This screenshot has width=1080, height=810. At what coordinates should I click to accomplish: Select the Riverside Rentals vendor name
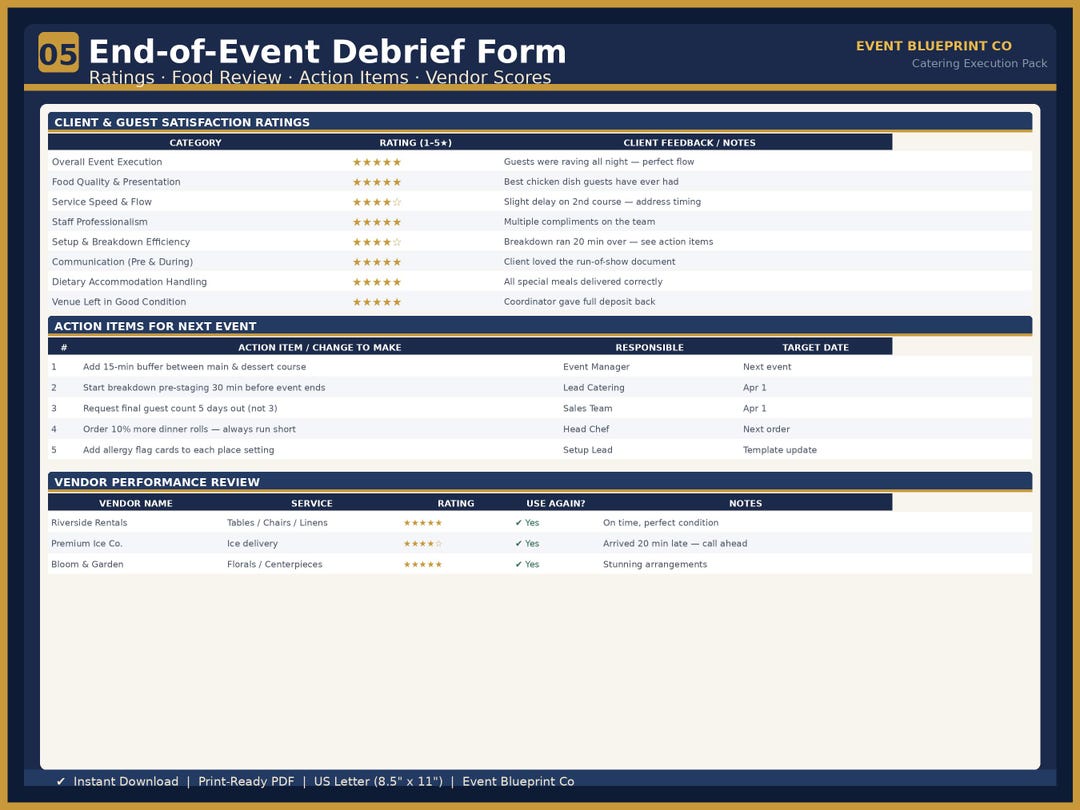(x=89, y=523)
